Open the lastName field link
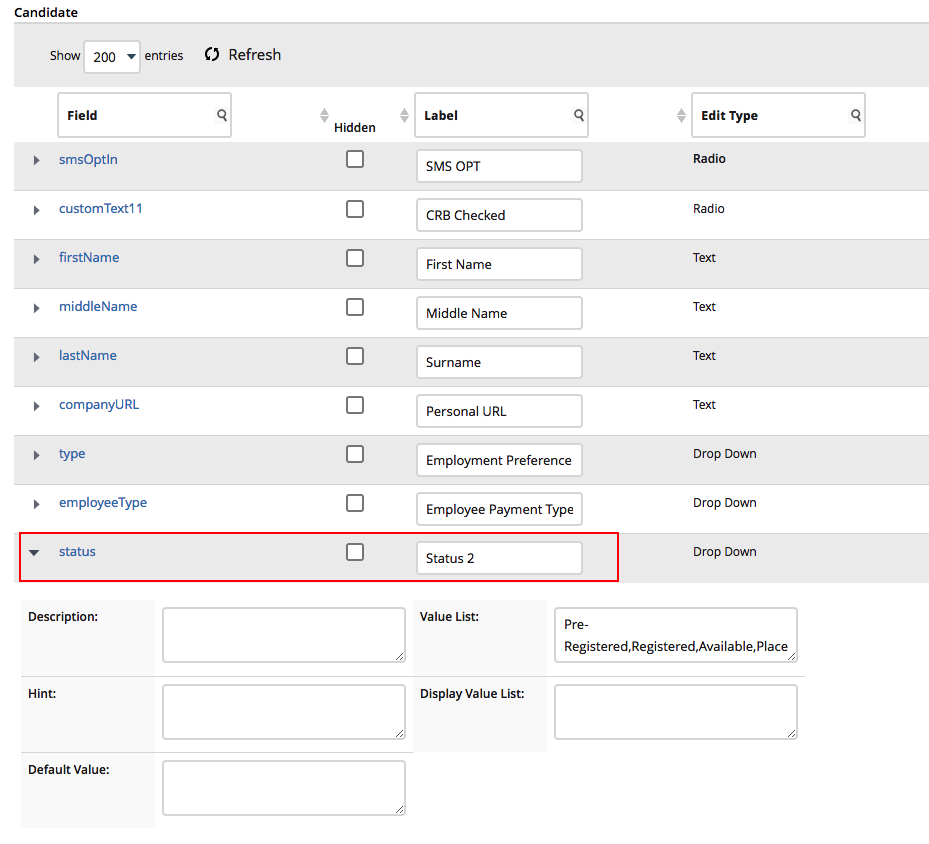The image size is (929, 844). click(88, 356)
